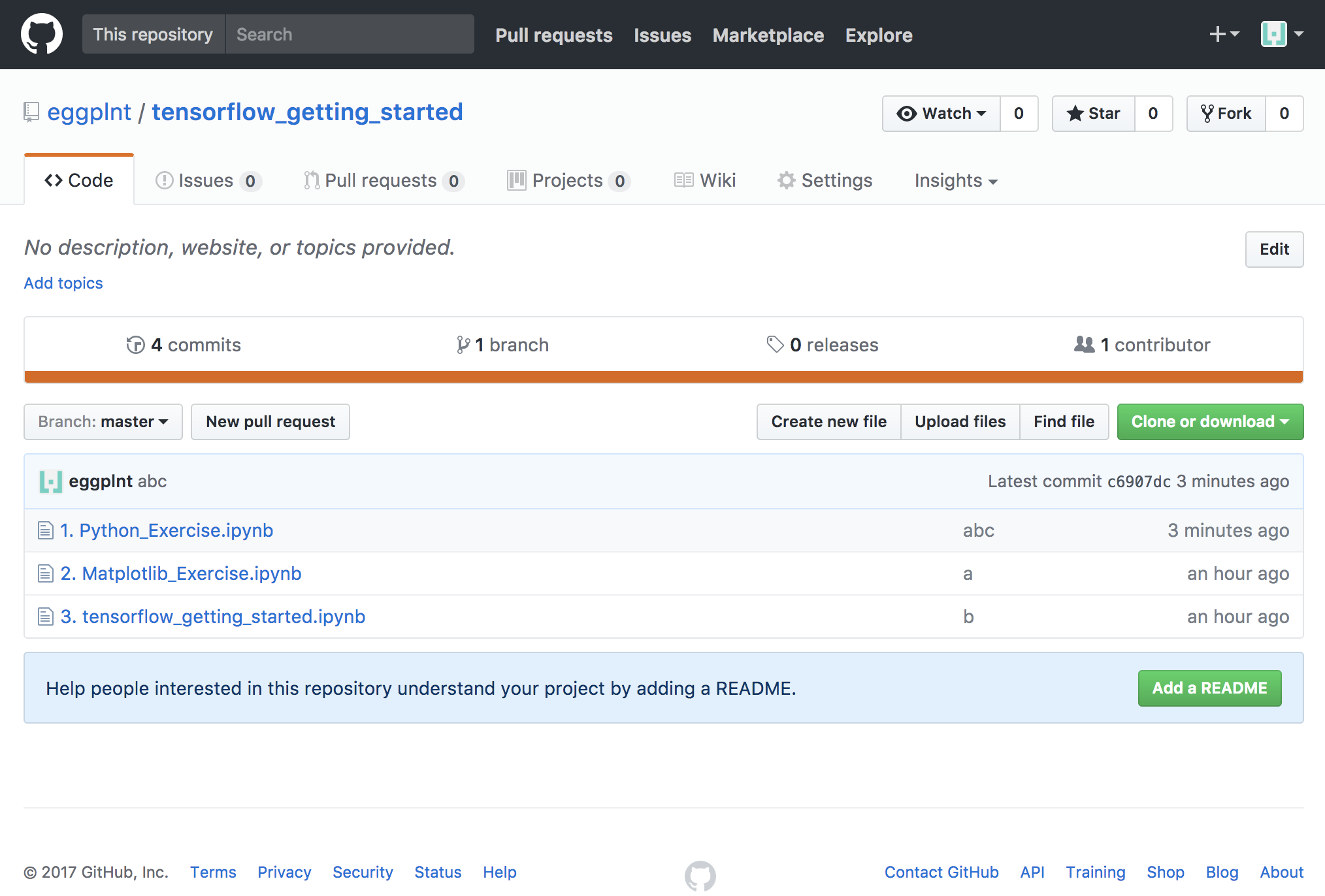Click the Watch count 0
This screenshot has width=1325, height=896.
(x=1019, y=114)
